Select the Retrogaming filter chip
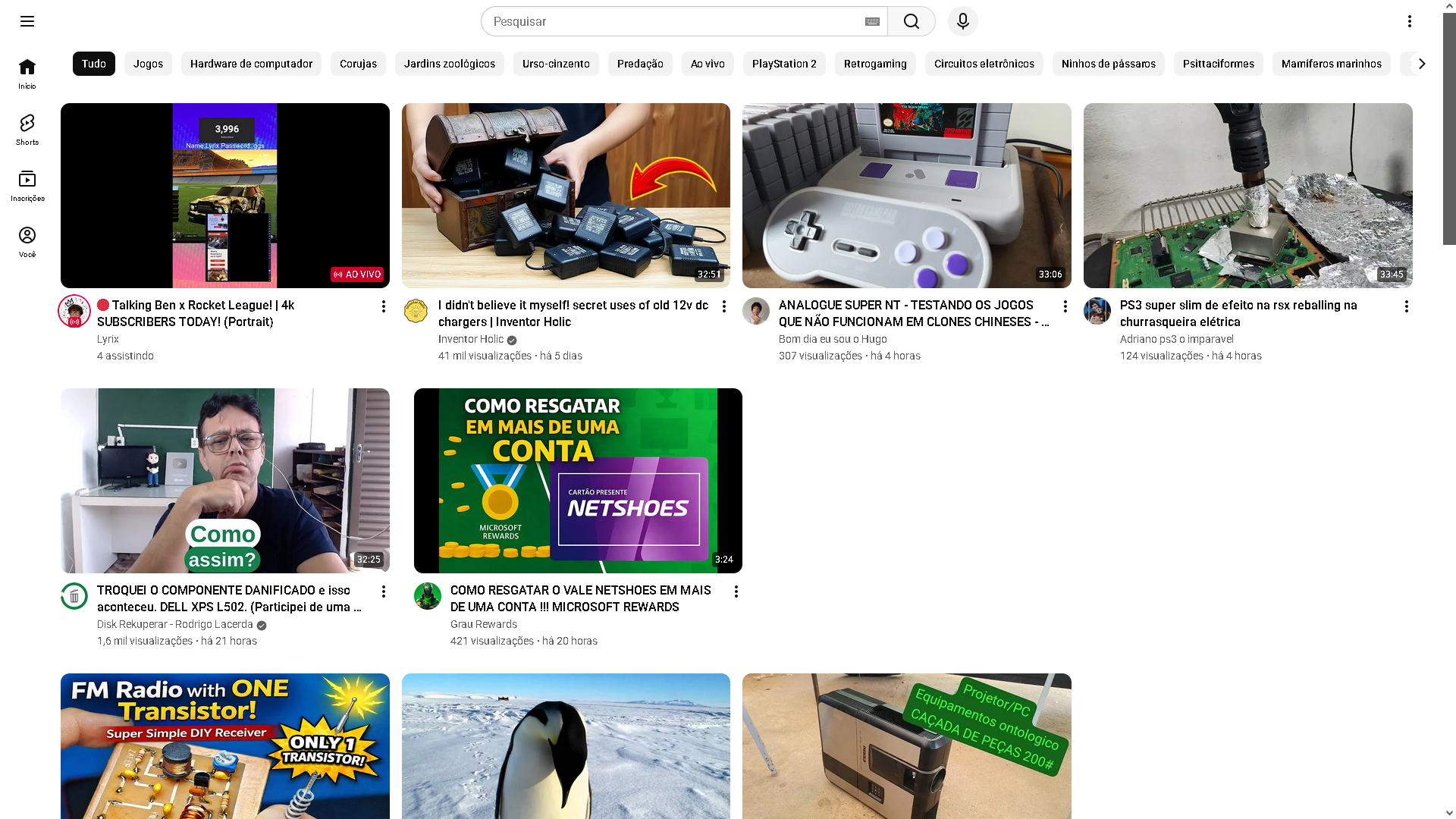Image resolution: width=1456 pixels, height=819 pixels. (x=874, y=64)
